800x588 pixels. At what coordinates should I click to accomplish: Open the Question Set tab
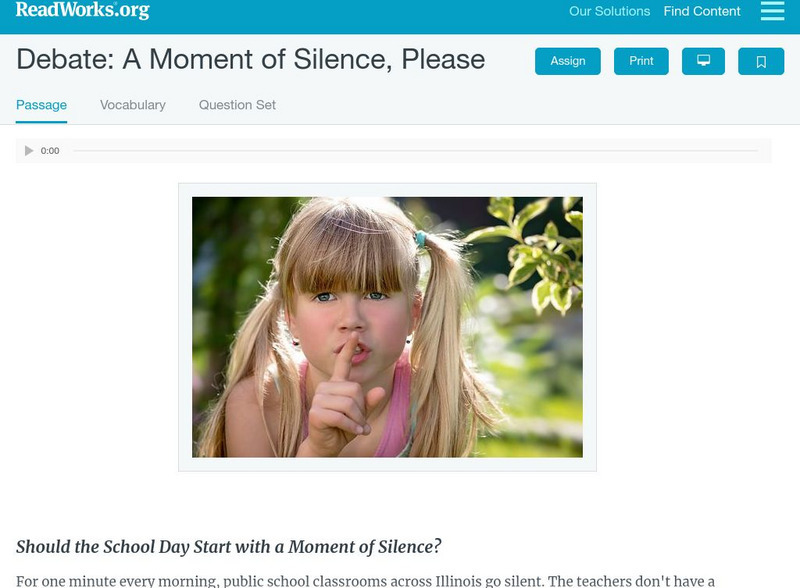pos(237,105)
